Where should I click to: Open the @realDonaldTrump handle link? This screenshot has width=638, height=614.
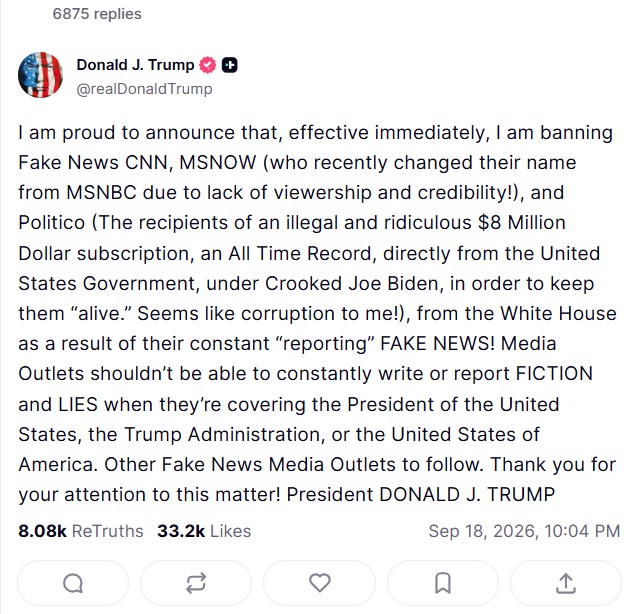[144, 89]
